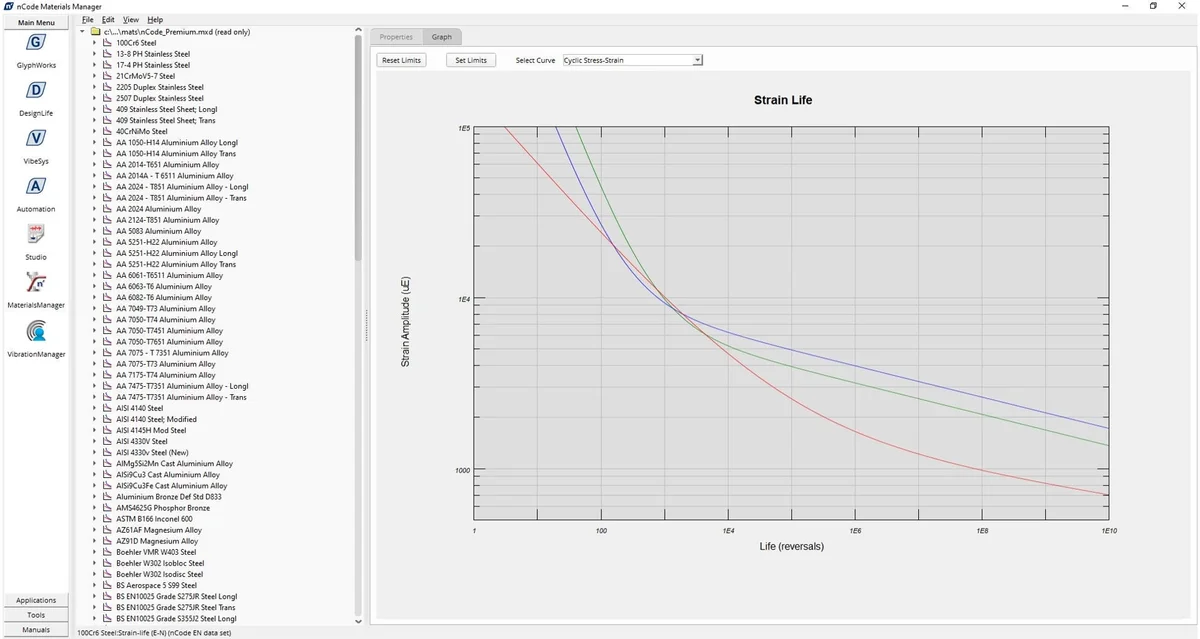
Task: Switch to the Properties tab
Action: coord(396,37)
